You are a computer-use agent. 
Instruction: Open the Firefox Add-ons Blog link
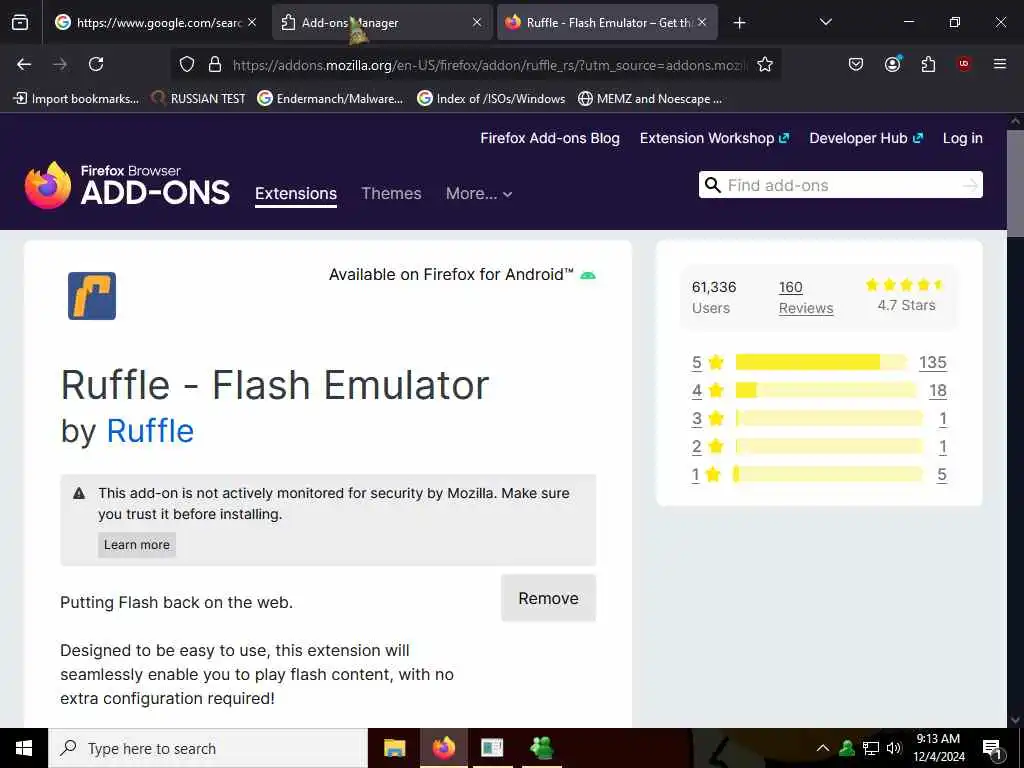pos(550,138)
